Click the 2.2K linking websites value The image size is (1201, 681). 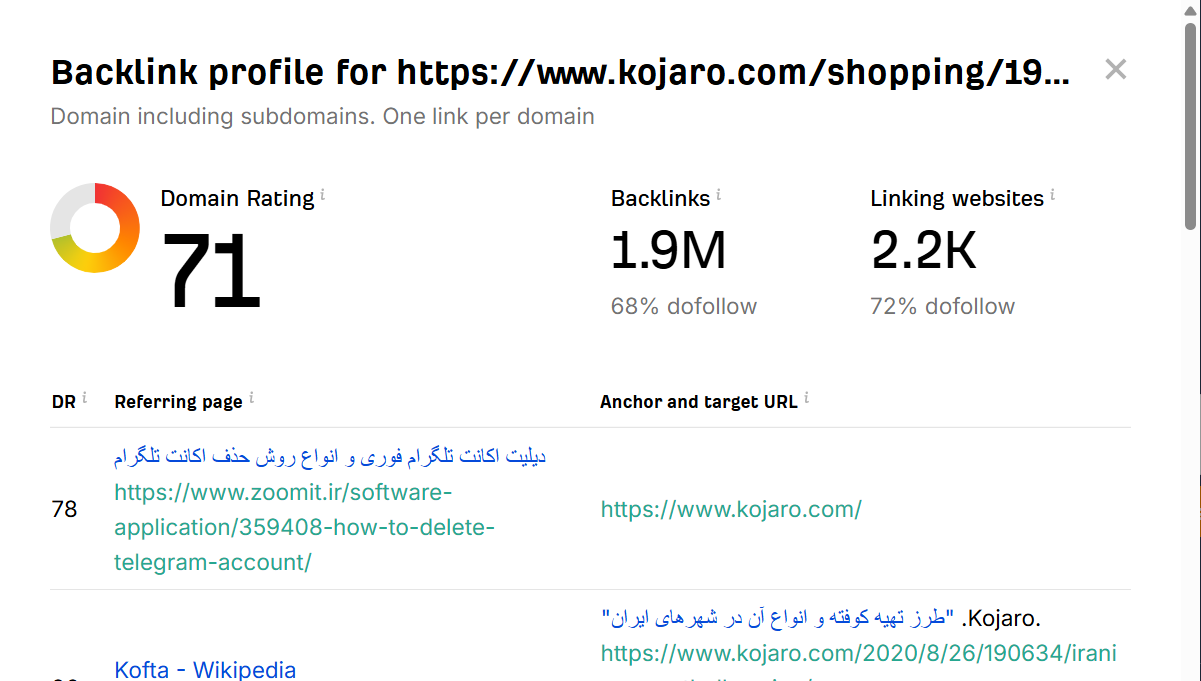point(923,251)
